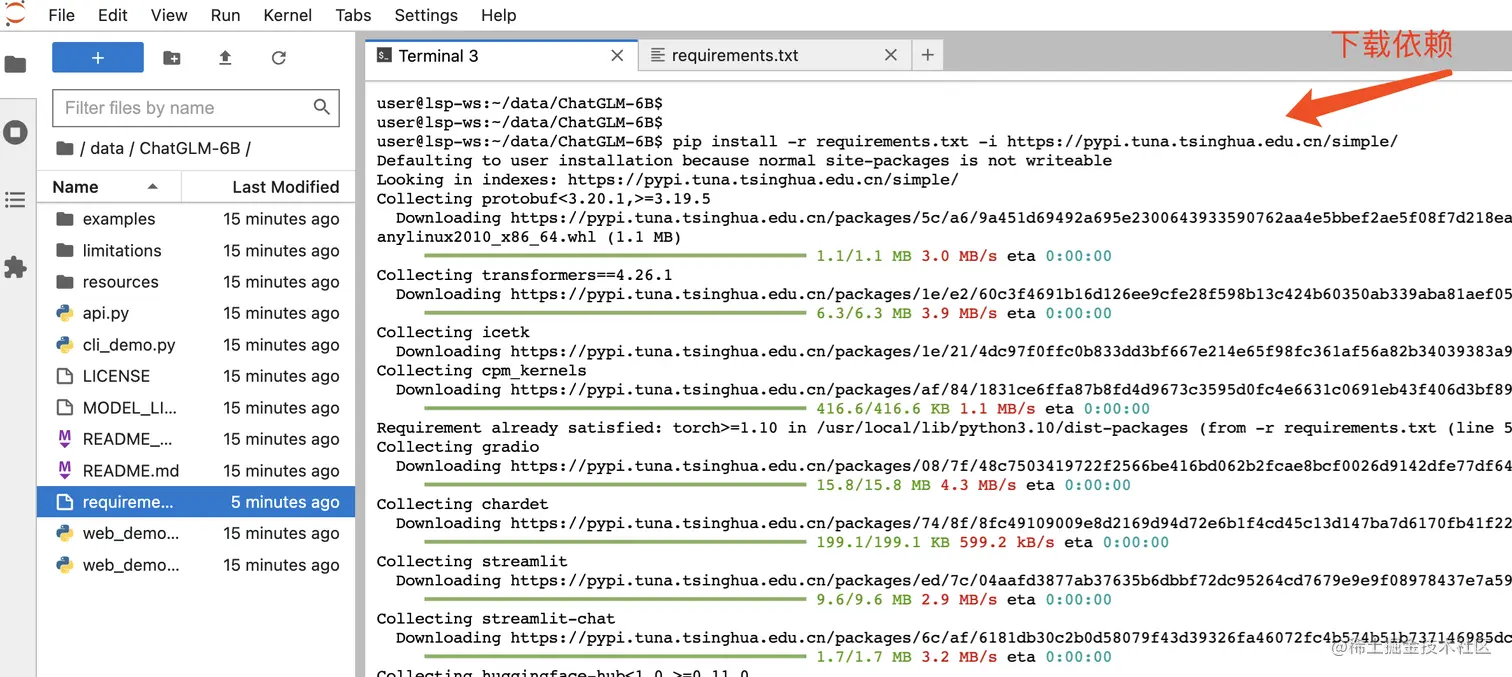Click the folder icon beside resources
Screen dimensions: 1512x677
(65, 282)
